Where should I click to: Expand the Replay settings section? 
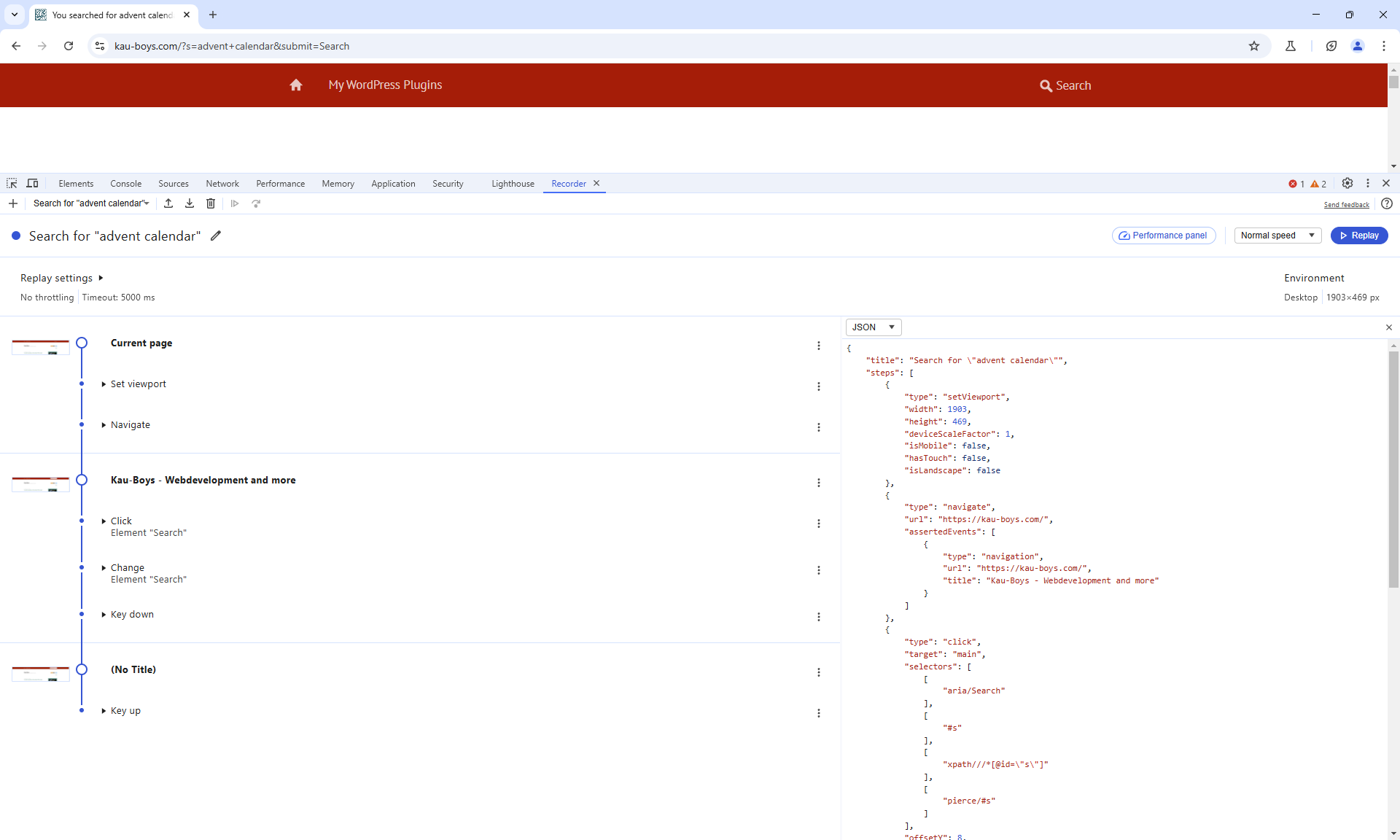coord(62,278)
